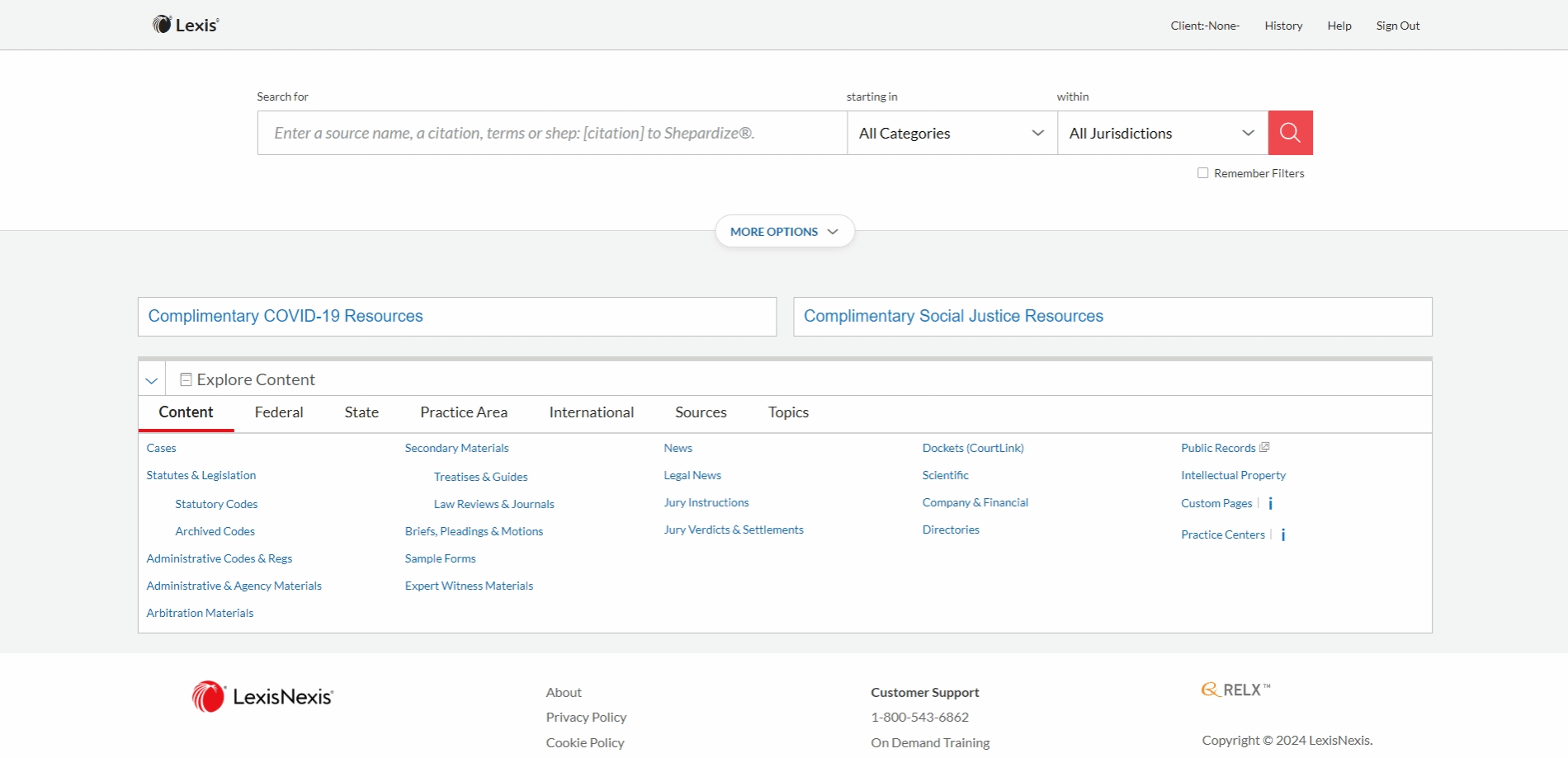Open Law Reviews & Journals

click(x=494, y=504)
